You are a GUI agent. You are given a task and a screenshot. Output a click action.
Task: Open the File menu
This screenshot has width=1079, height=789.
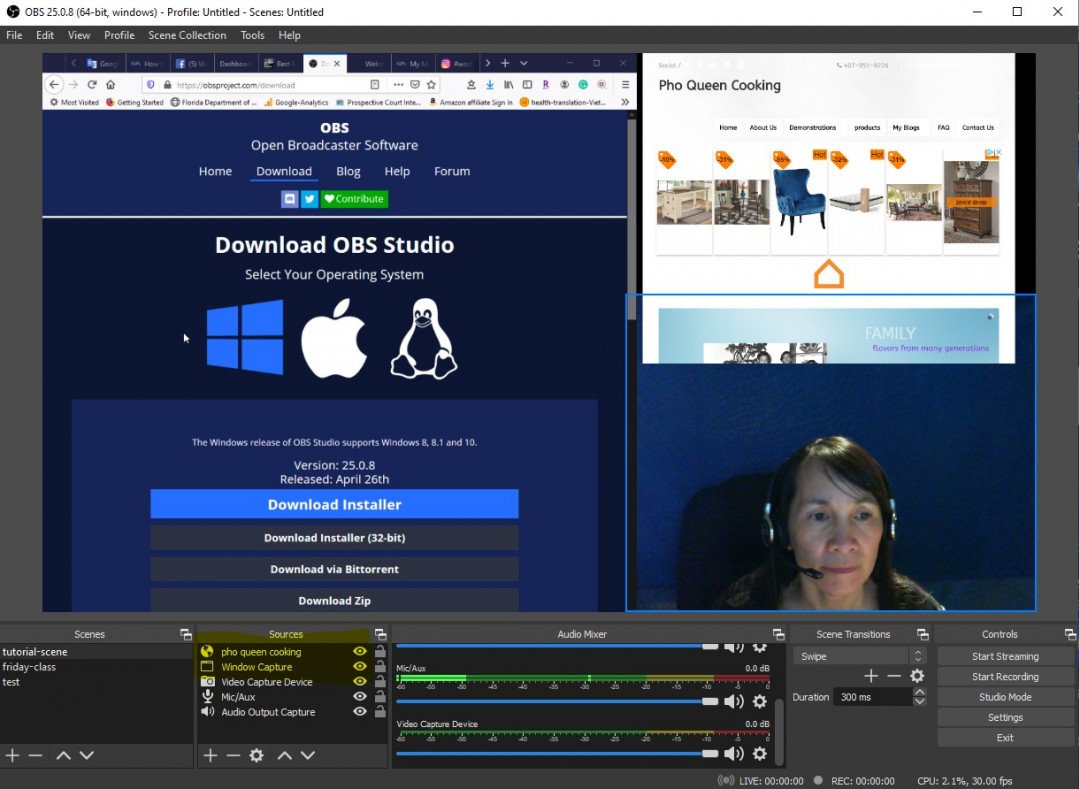pyautogui.click(x=14, y=35)
